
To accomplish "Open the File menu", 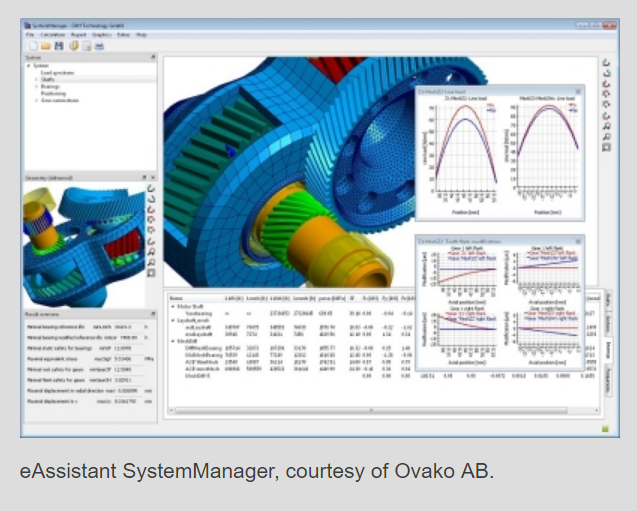I will [30, 34].
